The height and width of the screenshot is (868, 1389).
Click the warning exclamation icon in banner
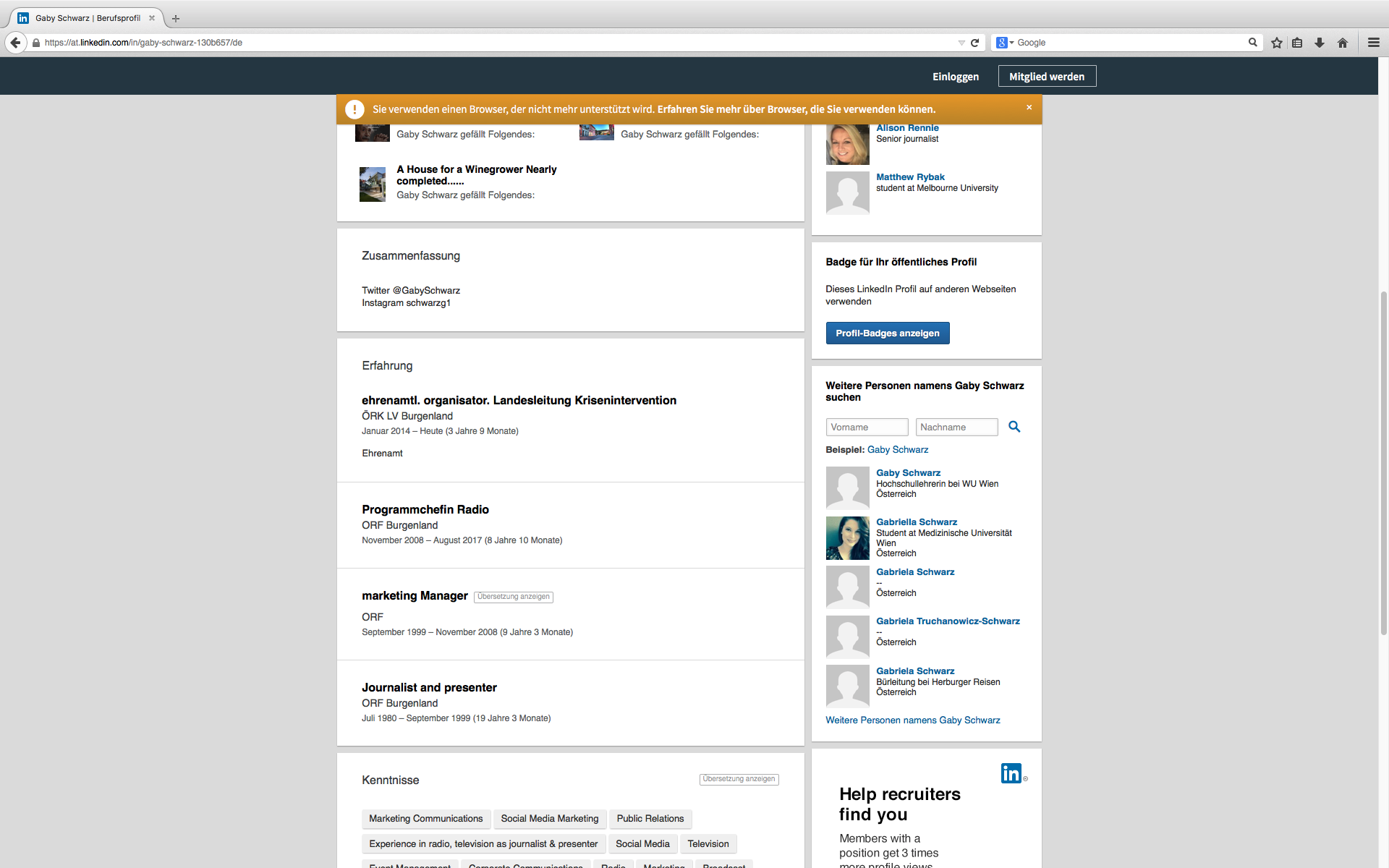(354, 109)
